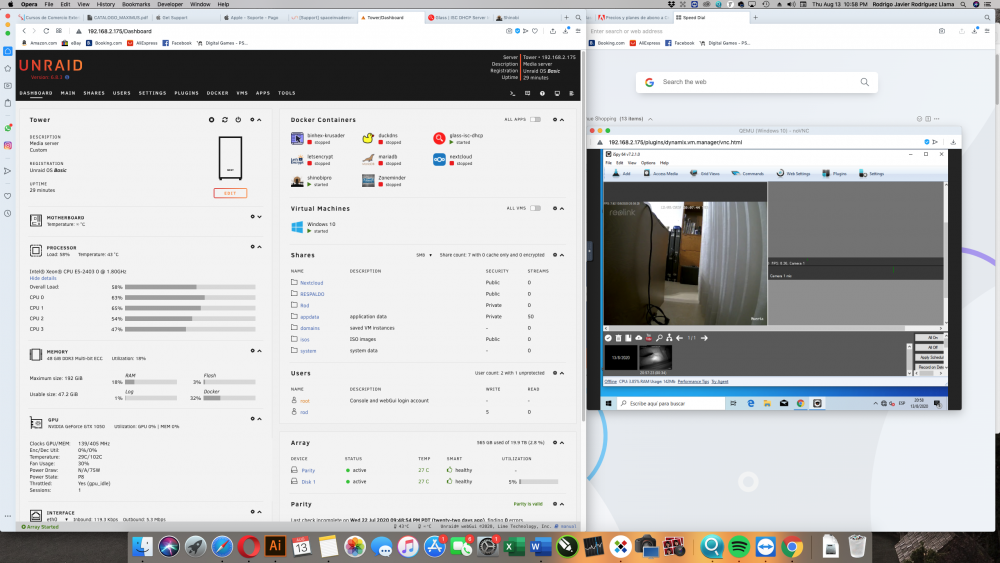The image size is (1000, 563).
Task: Click the glass-isc-dhcp container icon
Action: 439,138
